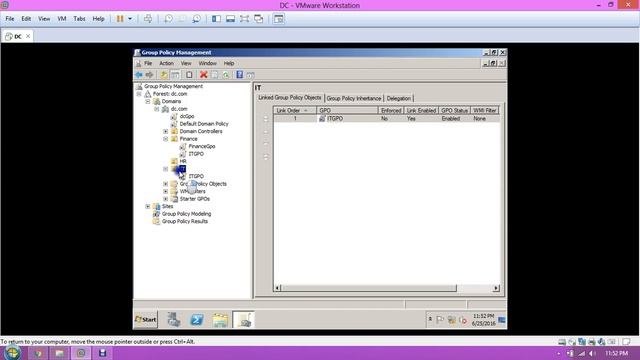The height and width of the screenshot is (360, 640).
Task: Toggle VMware library sidebar icon
Action: pyautogui.click(x=216, y=19)
